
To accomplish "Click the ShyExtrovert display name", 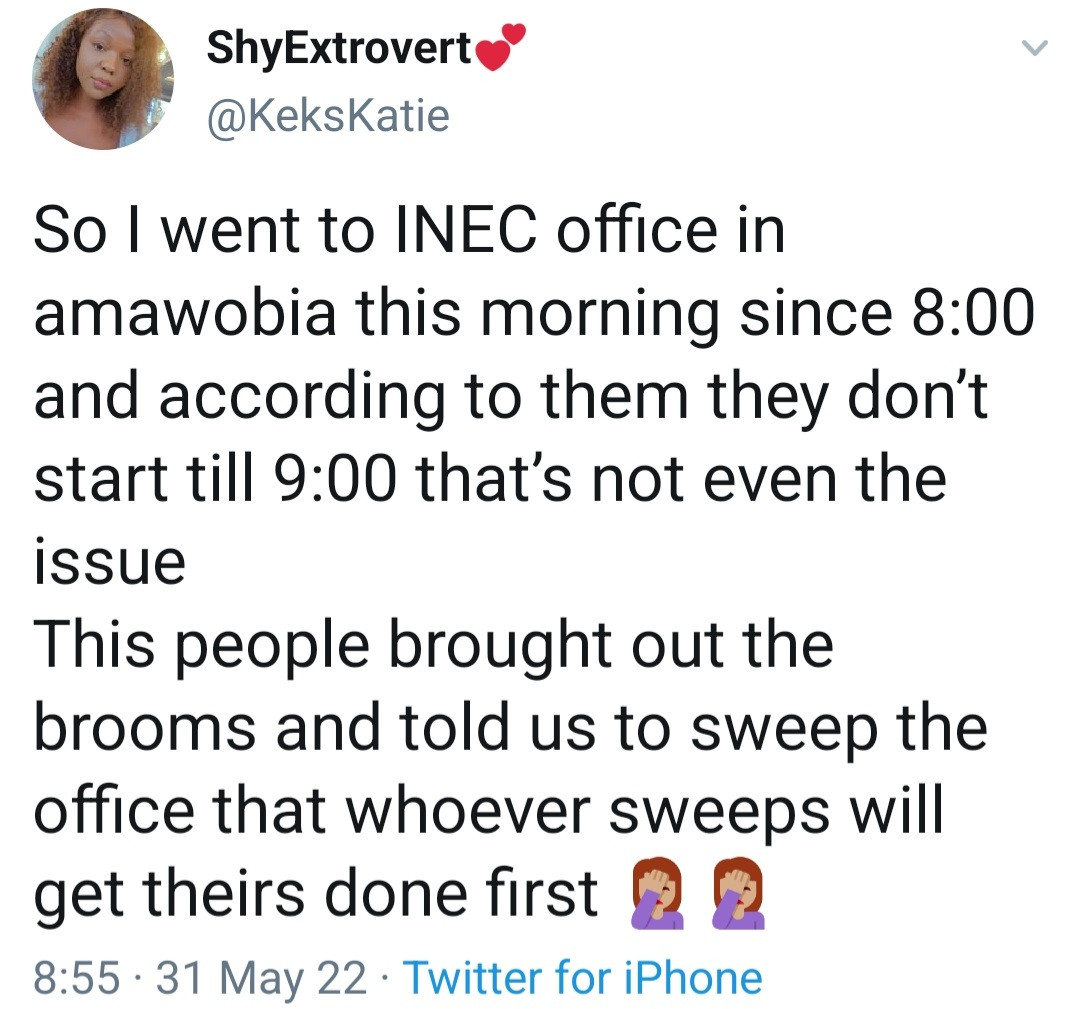I will pos(339,49).
